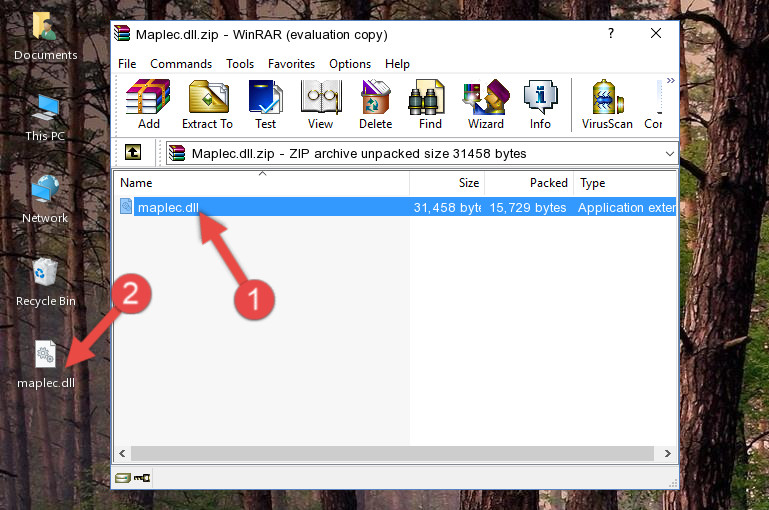Run the Test archive tool
The width and height of the screenshot is (769, 510).
point(265,104)
